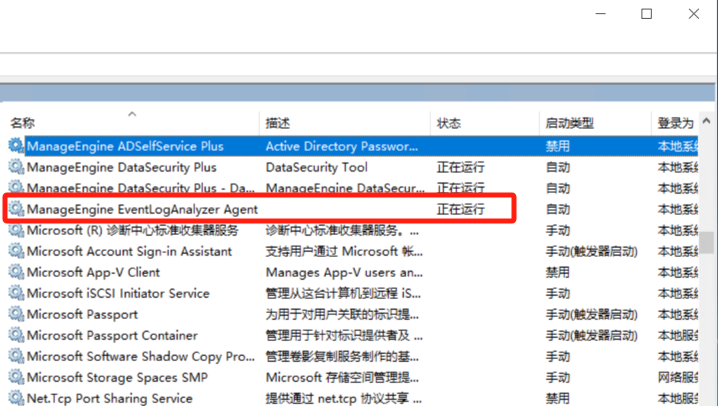This screenshot has width=718, height=406.
Task: Click Manages App-V users an... description
Action: 344,272
